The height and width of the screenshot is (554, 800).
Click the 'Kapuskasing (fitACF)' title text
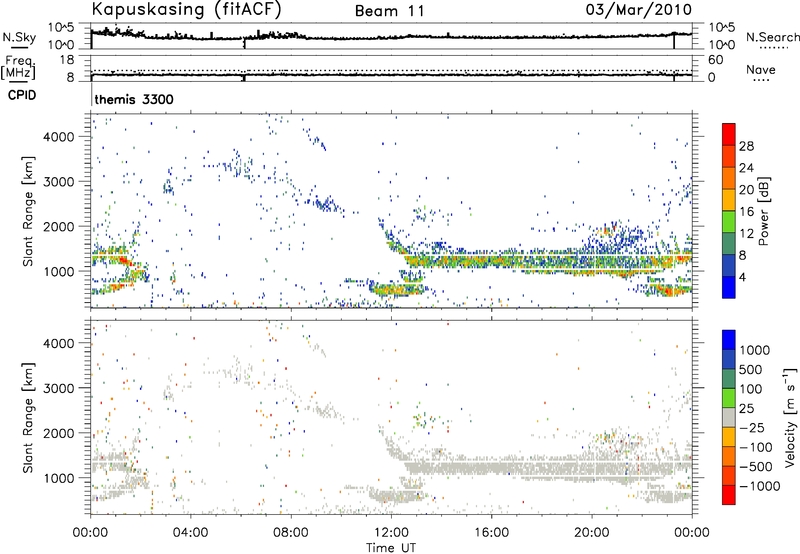186,9
